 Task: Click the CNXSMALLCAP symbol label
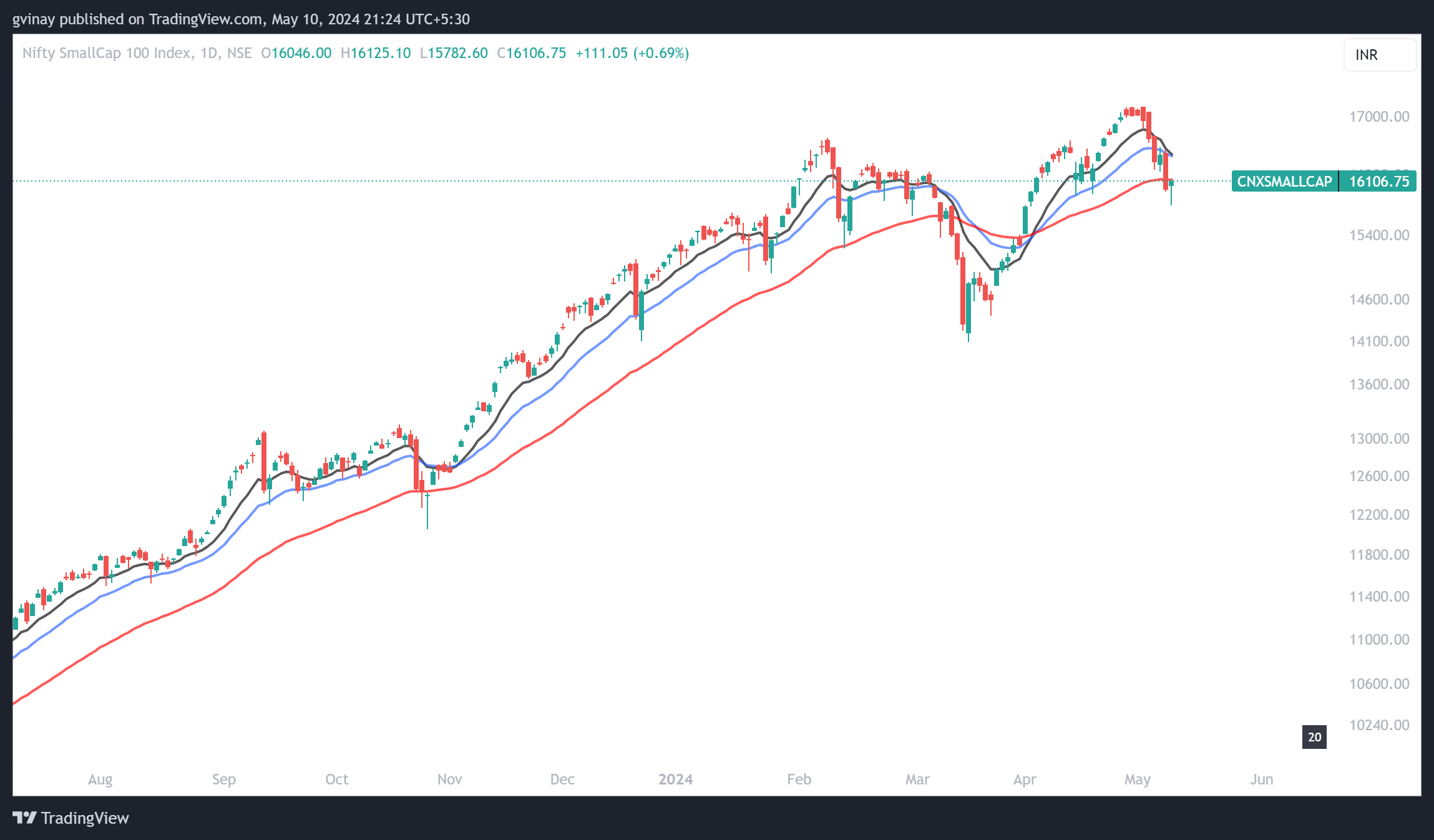[1284, 182]
